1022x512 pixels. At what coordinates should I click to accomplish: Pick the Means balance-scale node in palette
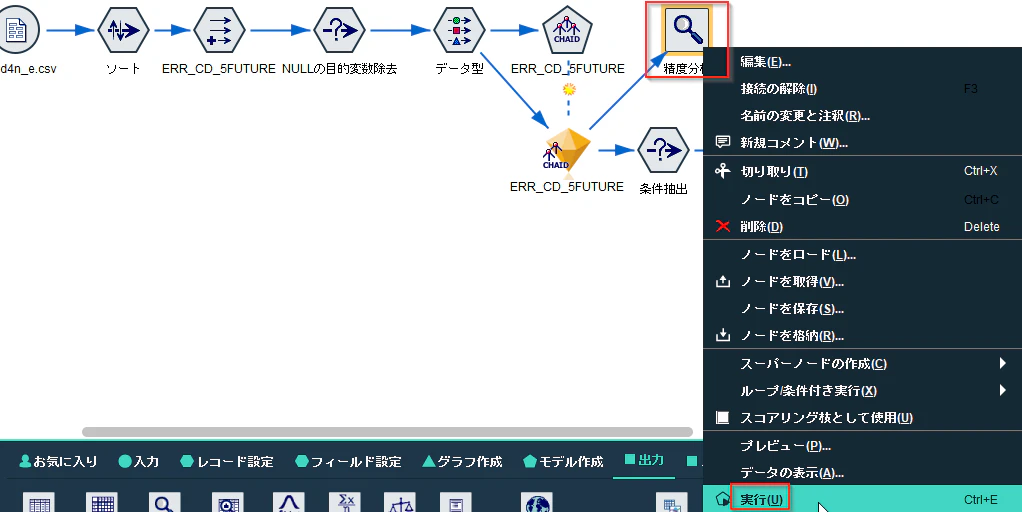pyautogui.click(x=400, y=502)
